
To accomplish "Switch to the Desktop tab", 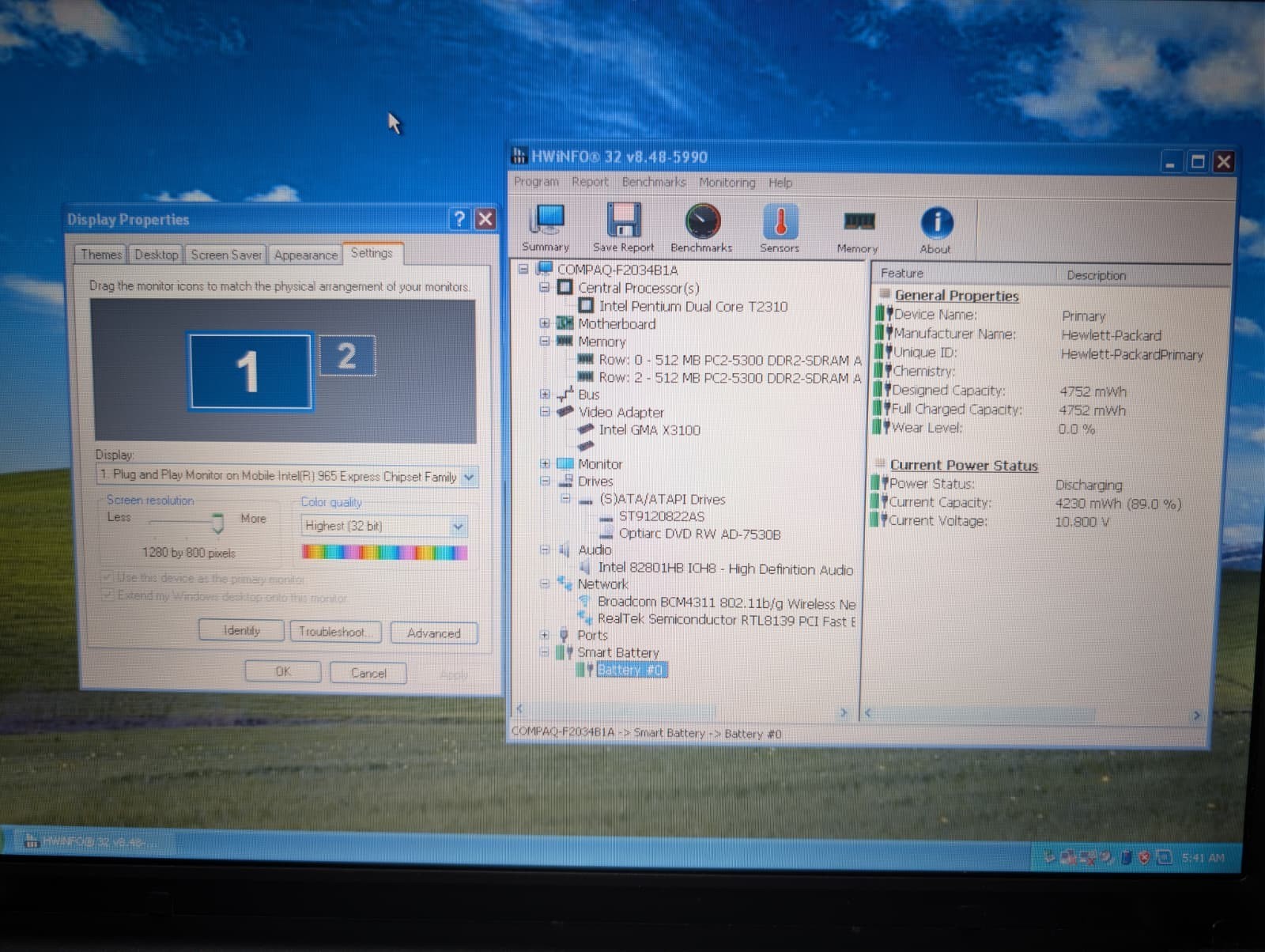I will click(x=156, y=255).
